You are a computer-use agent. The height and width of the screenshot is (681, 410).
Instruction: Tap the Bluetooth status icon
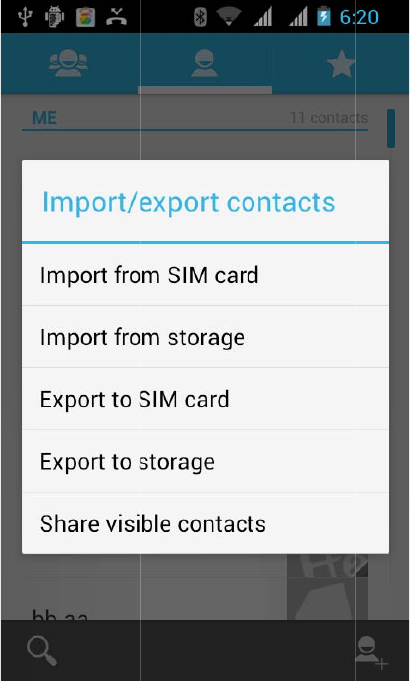click(x=200, y=17)
